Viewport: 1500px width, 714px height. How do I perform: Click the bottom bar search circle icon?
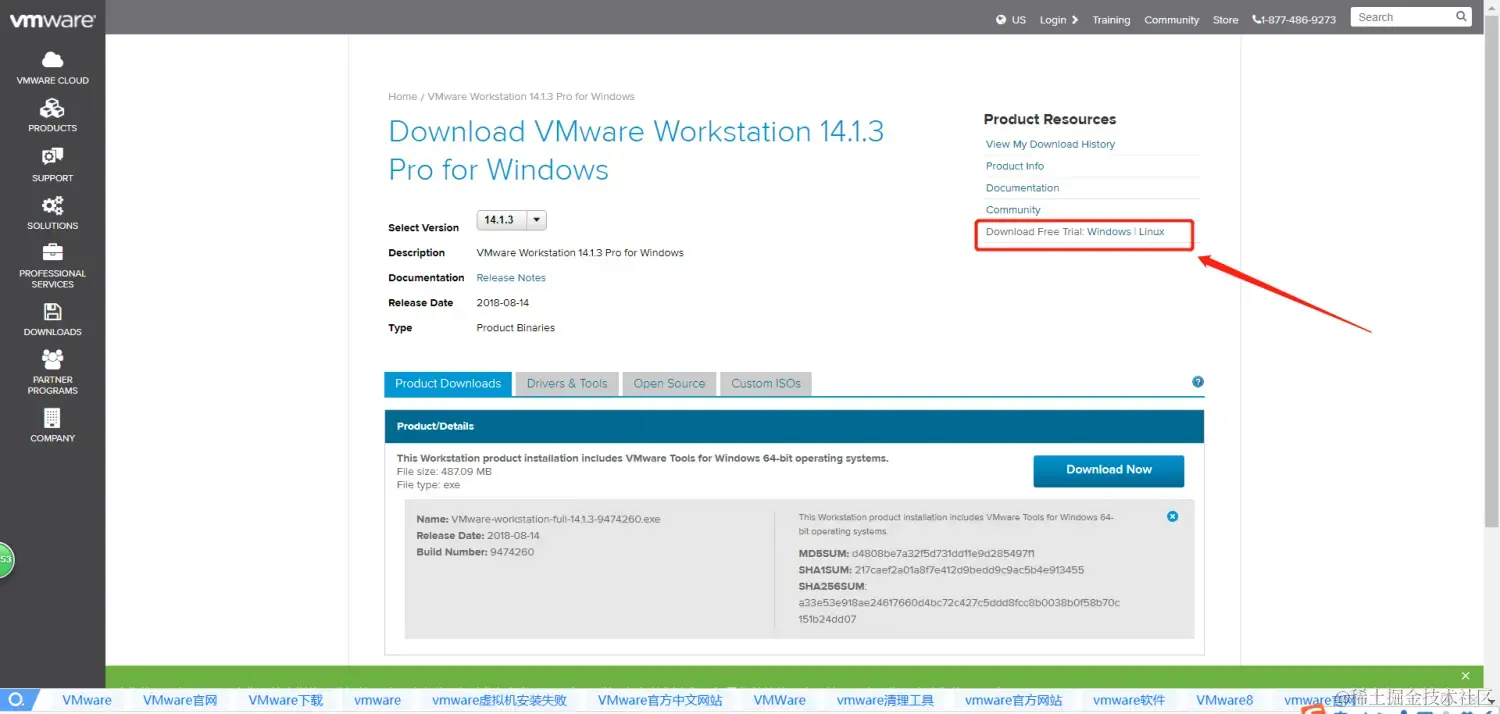[16, 700]
